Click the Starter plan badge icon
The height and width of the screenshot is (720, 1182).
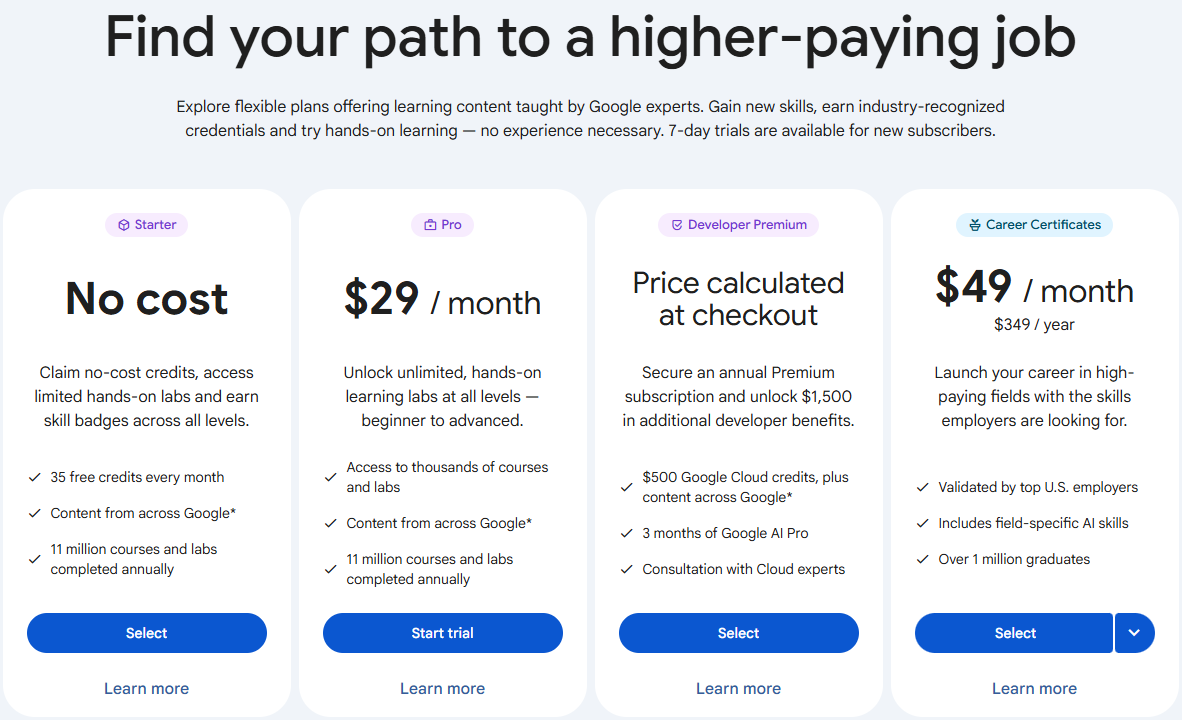123,225
